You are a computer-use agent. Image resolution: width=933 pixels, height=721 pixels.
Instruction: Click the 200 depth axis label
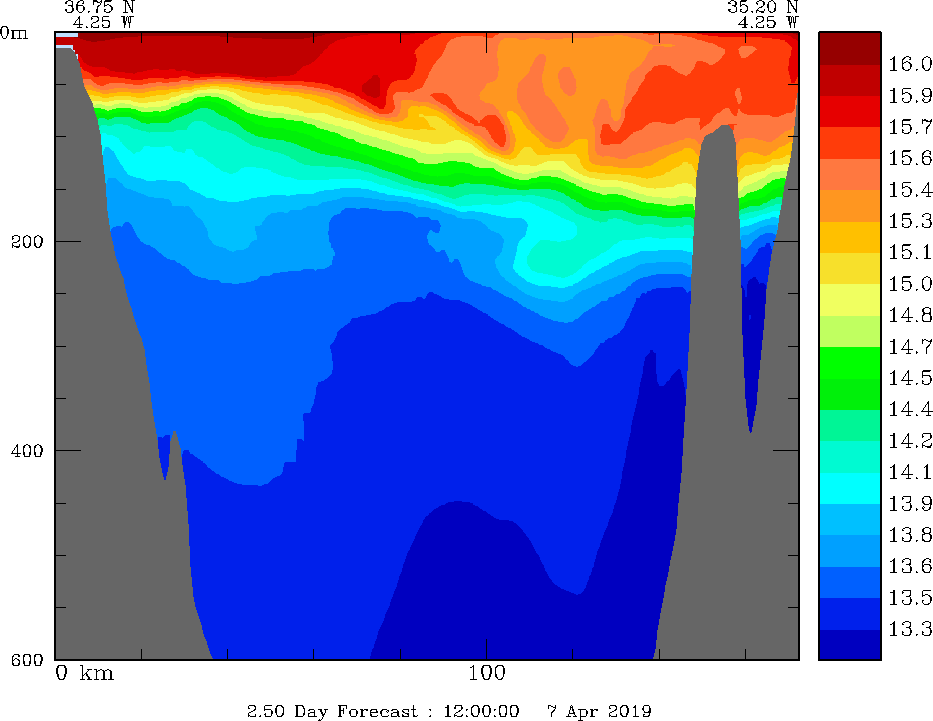[27, 242]
